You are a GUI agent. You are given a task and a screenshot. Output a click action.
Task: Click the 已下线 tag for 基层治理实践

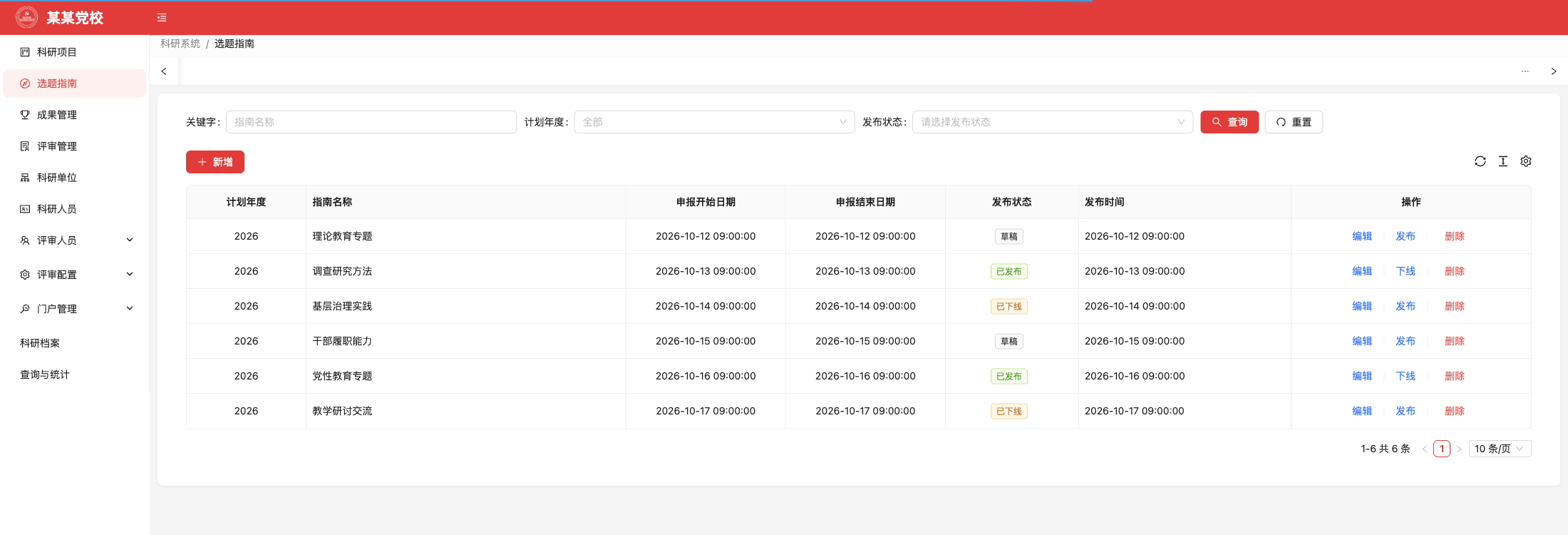click(1009, 307)
